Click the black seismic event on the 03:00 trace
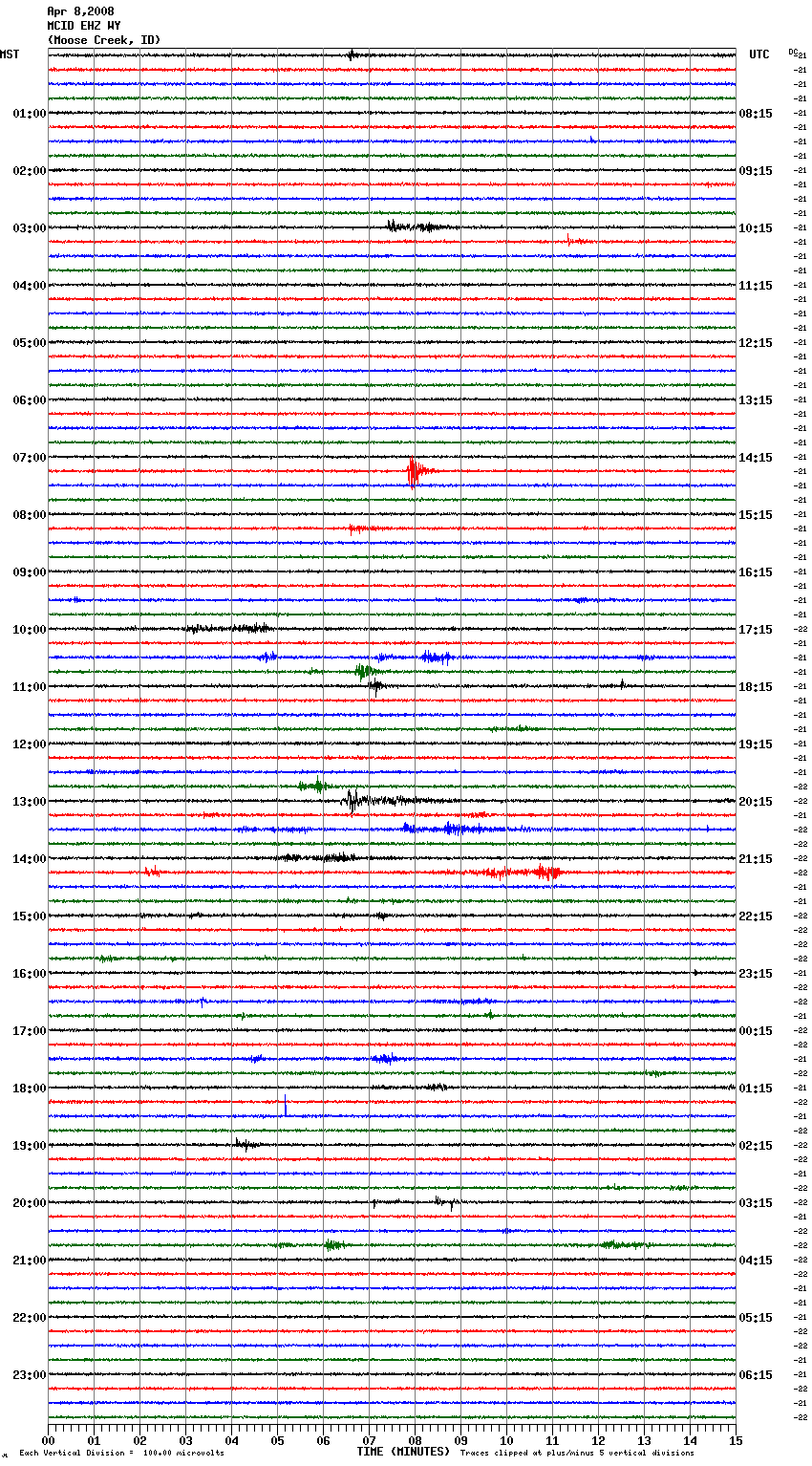This screenshot has height=1466, width=812. (421, 226)
